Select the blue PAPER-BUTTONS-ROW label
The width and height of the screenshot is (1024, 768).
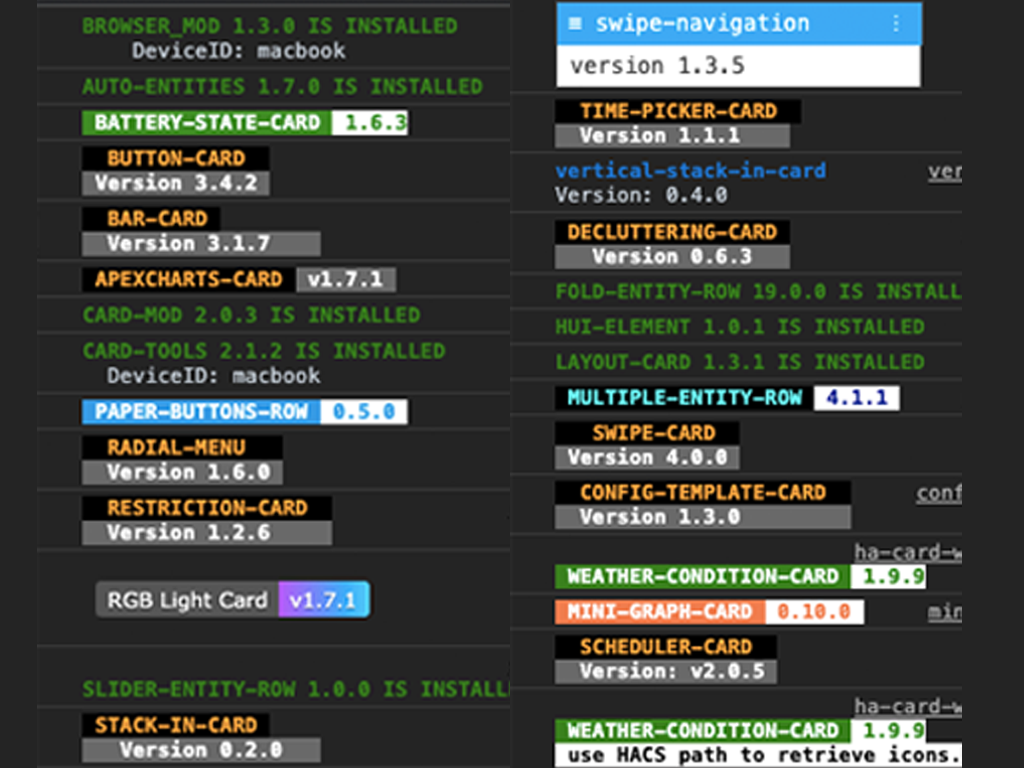pyautogui.click(x=201, y=412)
